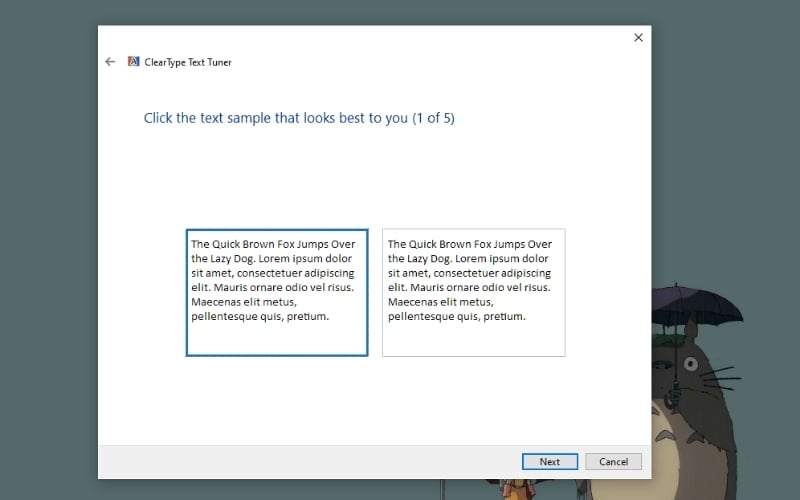Click the heading "Click the text sample that looks best"
The image size is (800, 500).
(x=276, y=118)
